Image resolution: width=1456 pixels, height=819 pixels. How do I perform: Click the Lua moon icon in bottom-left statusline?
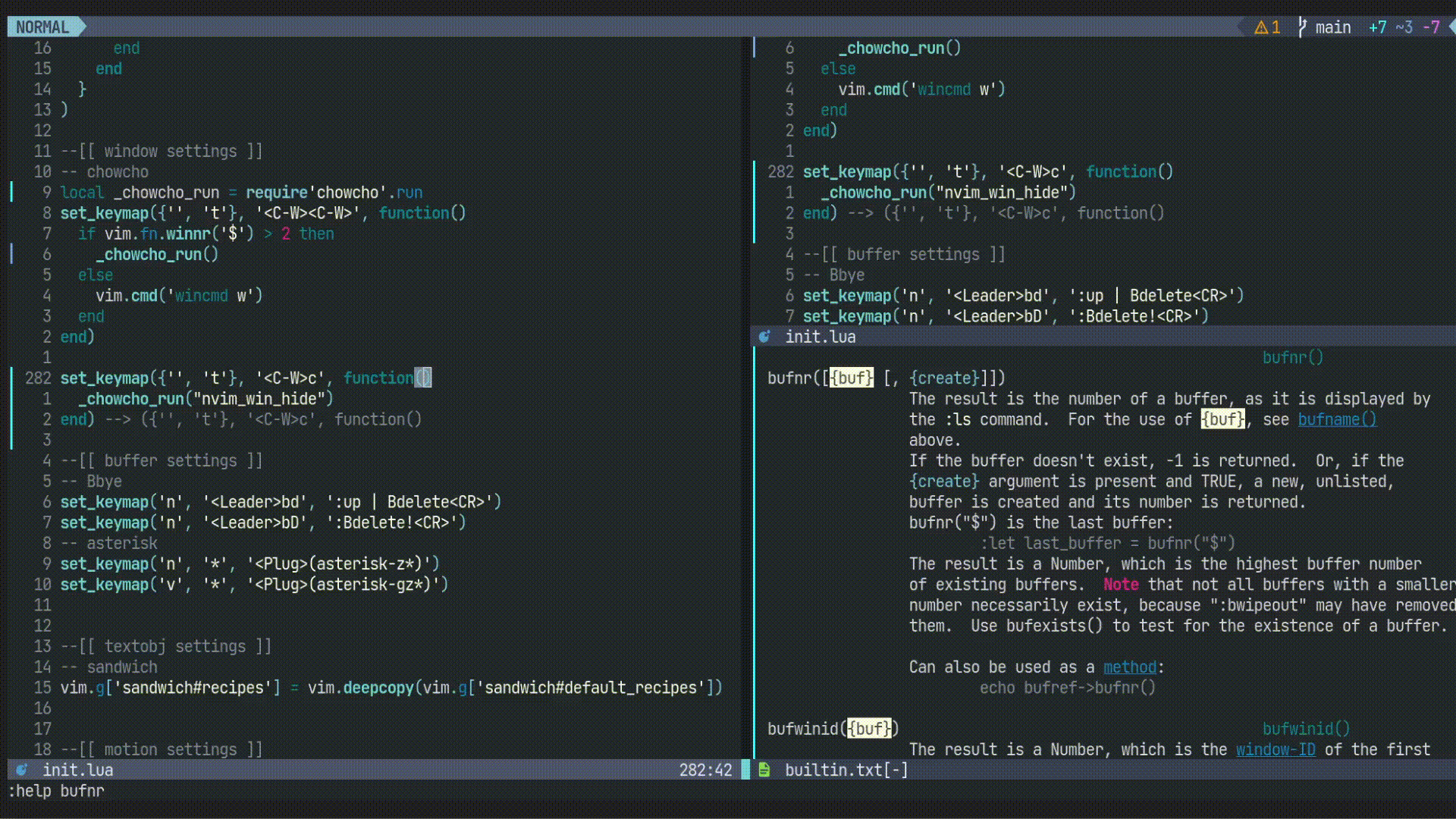(x=22, y=770)
